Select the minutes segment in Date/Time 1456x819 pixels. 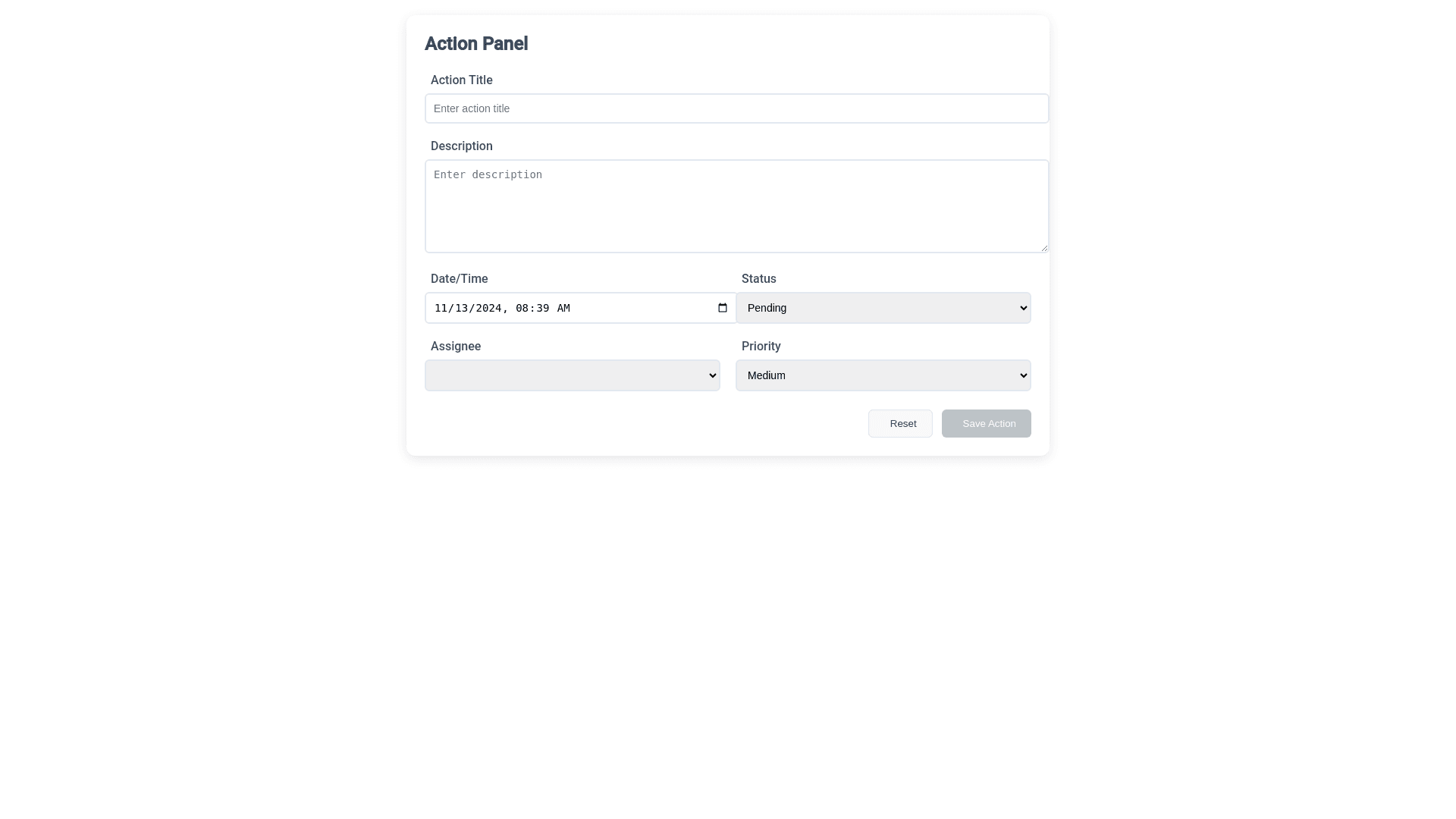541,309
